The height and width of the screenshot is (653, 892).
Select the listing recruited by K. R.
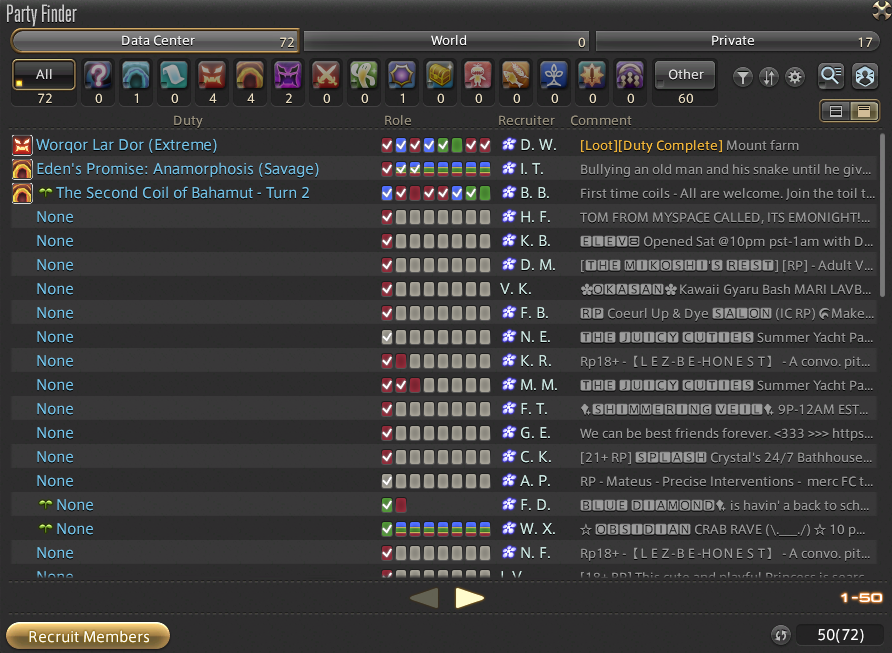coord(444,361)
